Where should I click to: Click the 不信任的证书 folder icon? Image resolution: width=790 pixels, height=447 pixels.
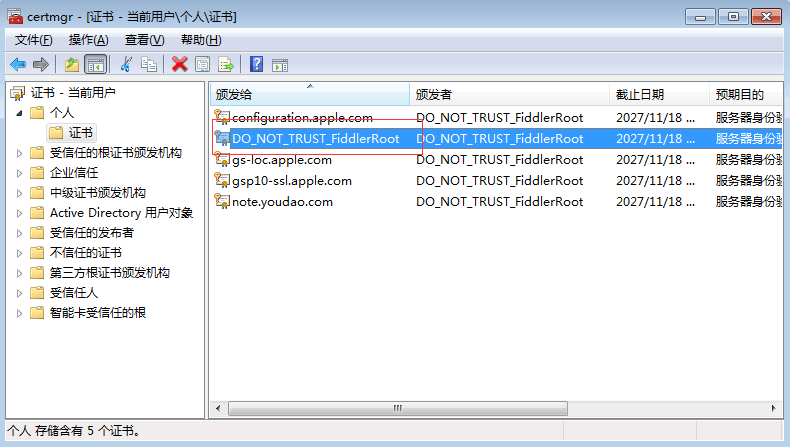point(37,252)
